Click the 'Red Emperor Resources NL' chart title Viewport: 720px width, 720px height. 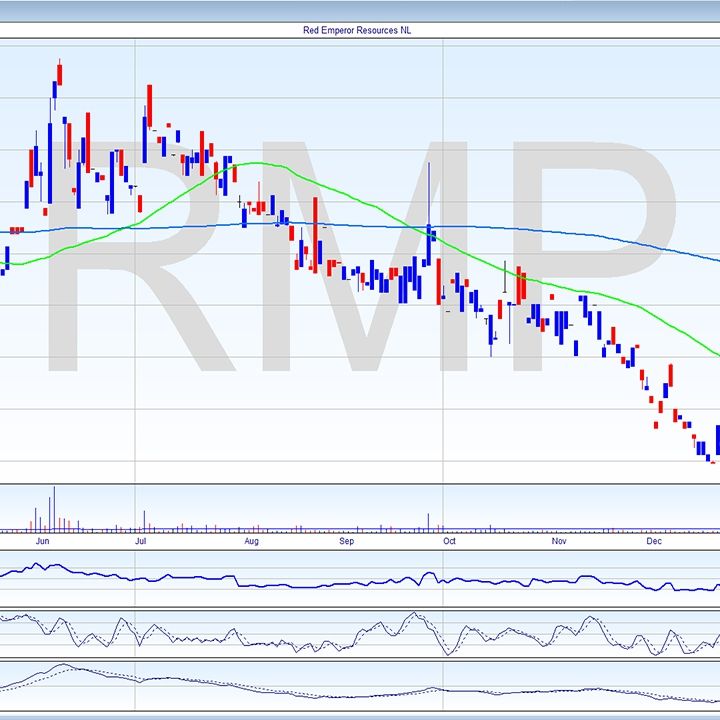point(357,30)
